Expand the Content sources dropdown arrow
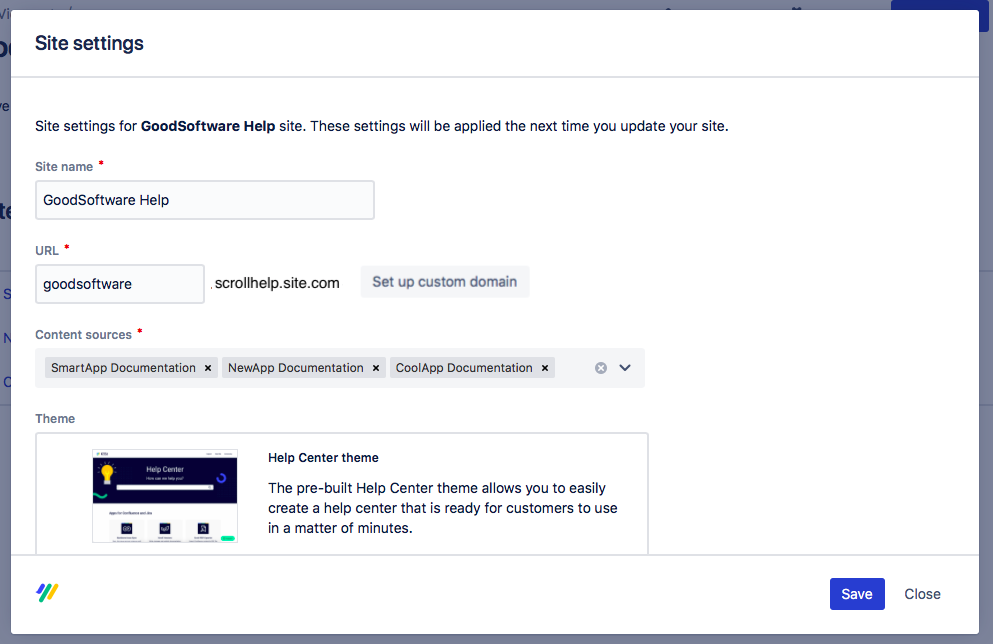This screenshot has height=644, width=993. point(625,368)
